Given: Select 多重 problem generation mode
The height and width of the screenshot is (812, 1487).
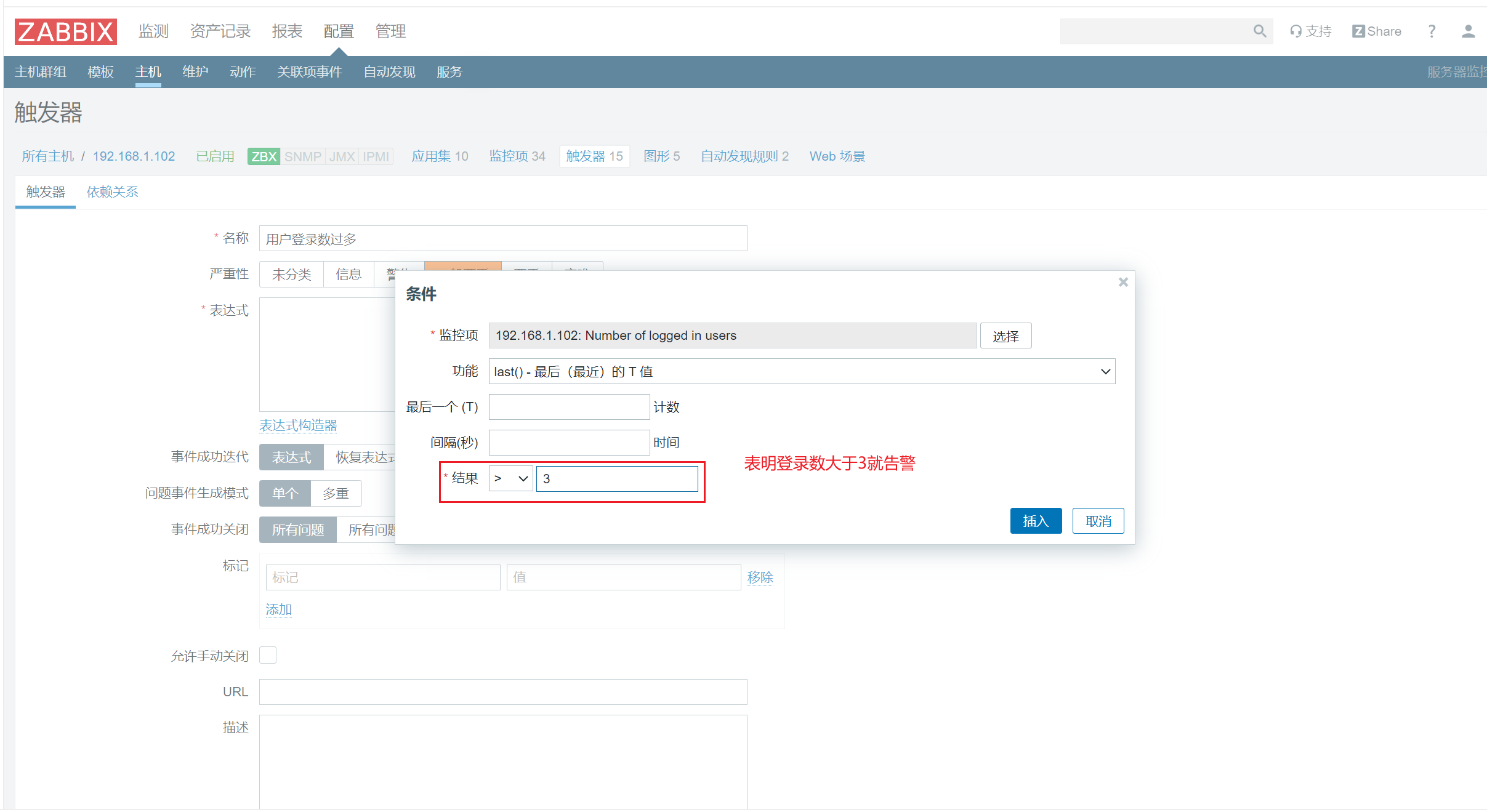Looking at the screenshot, I should [x=336, y=494].
